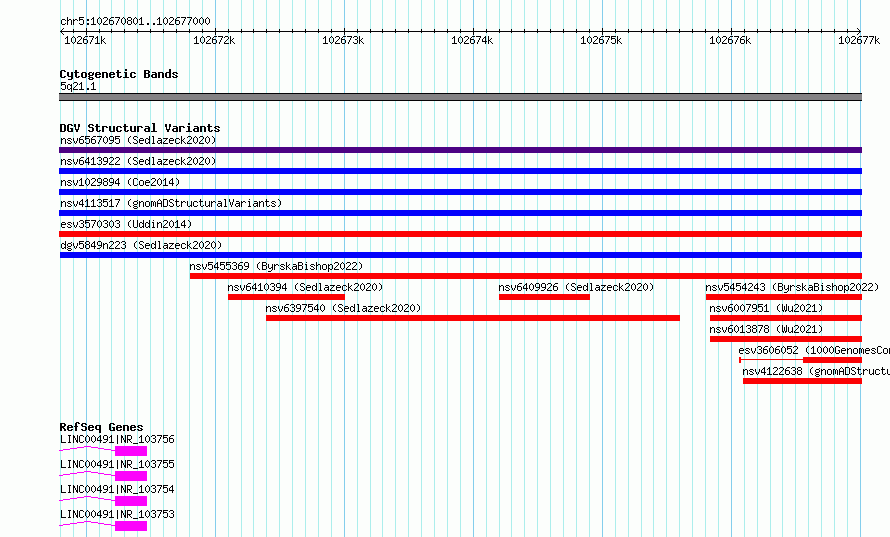
Task: Click the esv3606052 thick red bar
Action: (833, 360)
